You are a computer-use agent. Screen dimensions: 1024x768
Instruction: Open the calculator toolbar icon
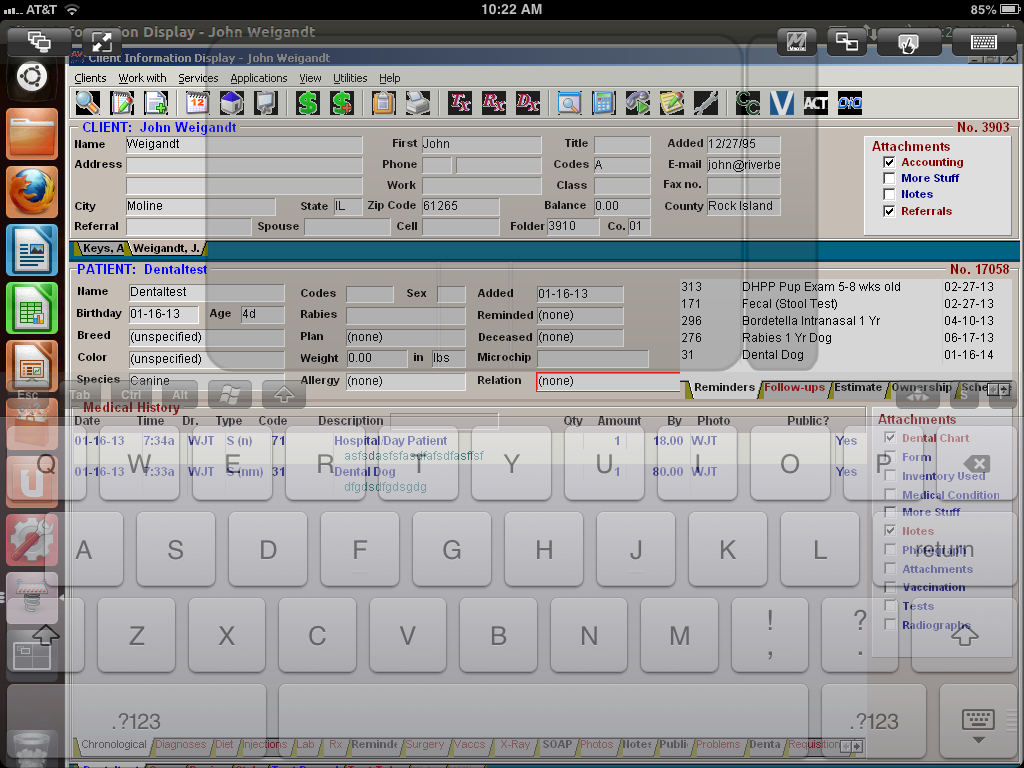tap(601, 103)
